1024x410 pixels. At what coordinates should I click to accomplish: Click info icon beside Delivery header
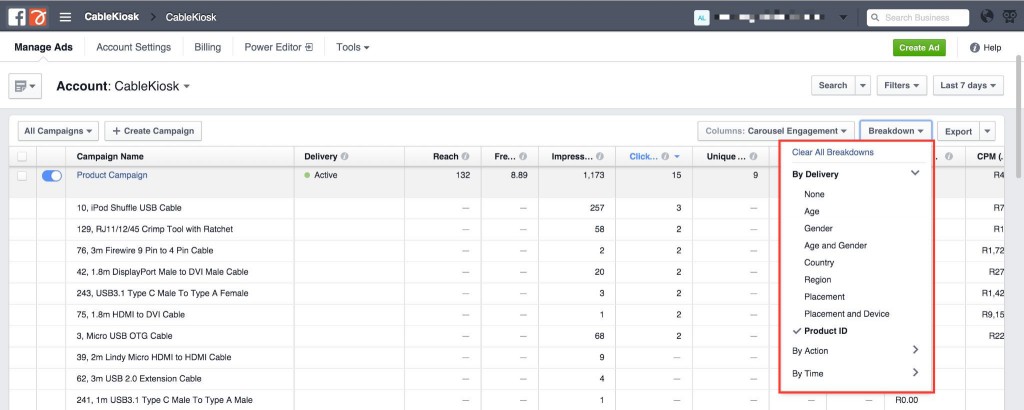click(344, 157)
